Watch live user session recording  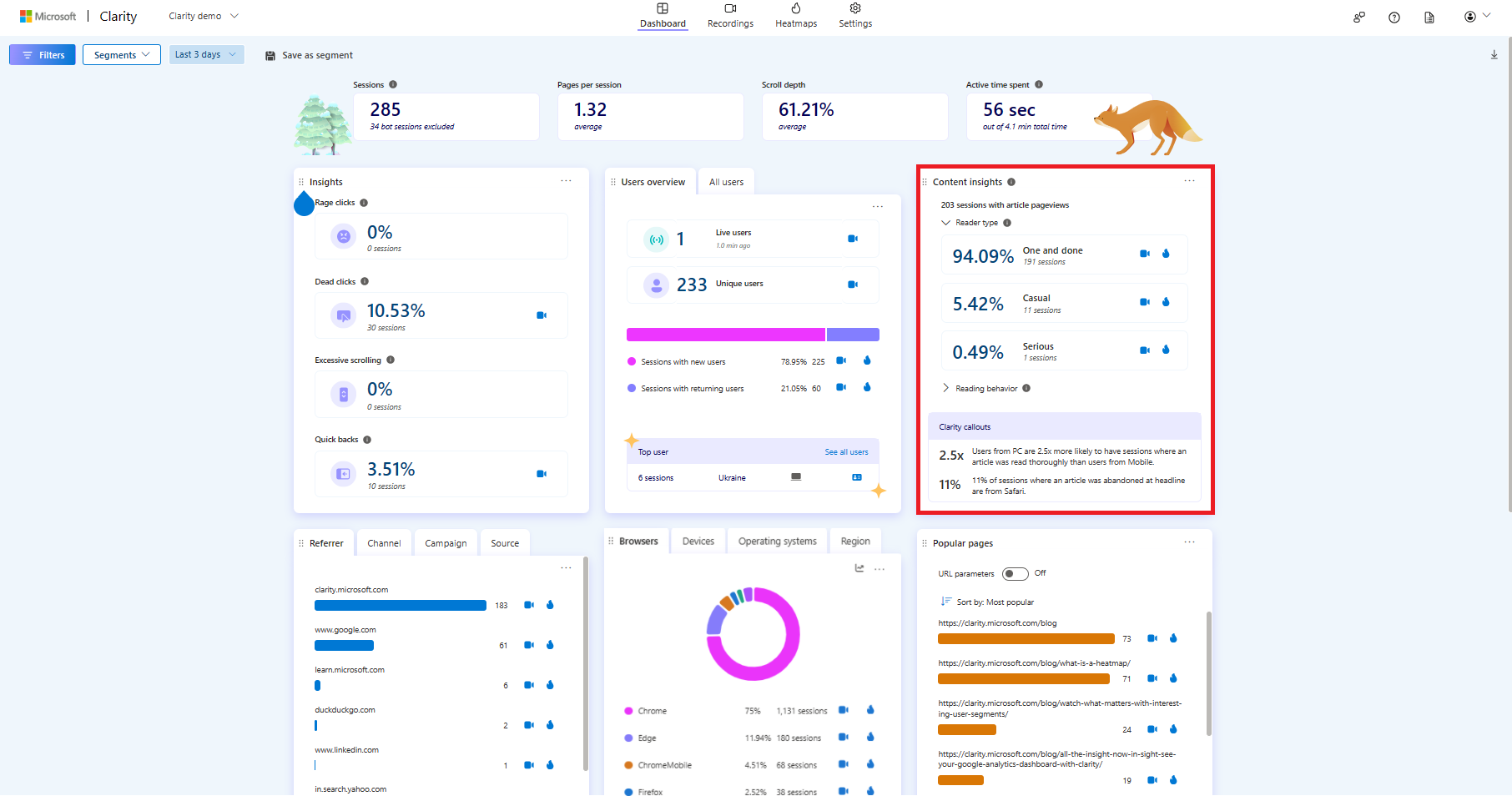[x=853, y=239]
